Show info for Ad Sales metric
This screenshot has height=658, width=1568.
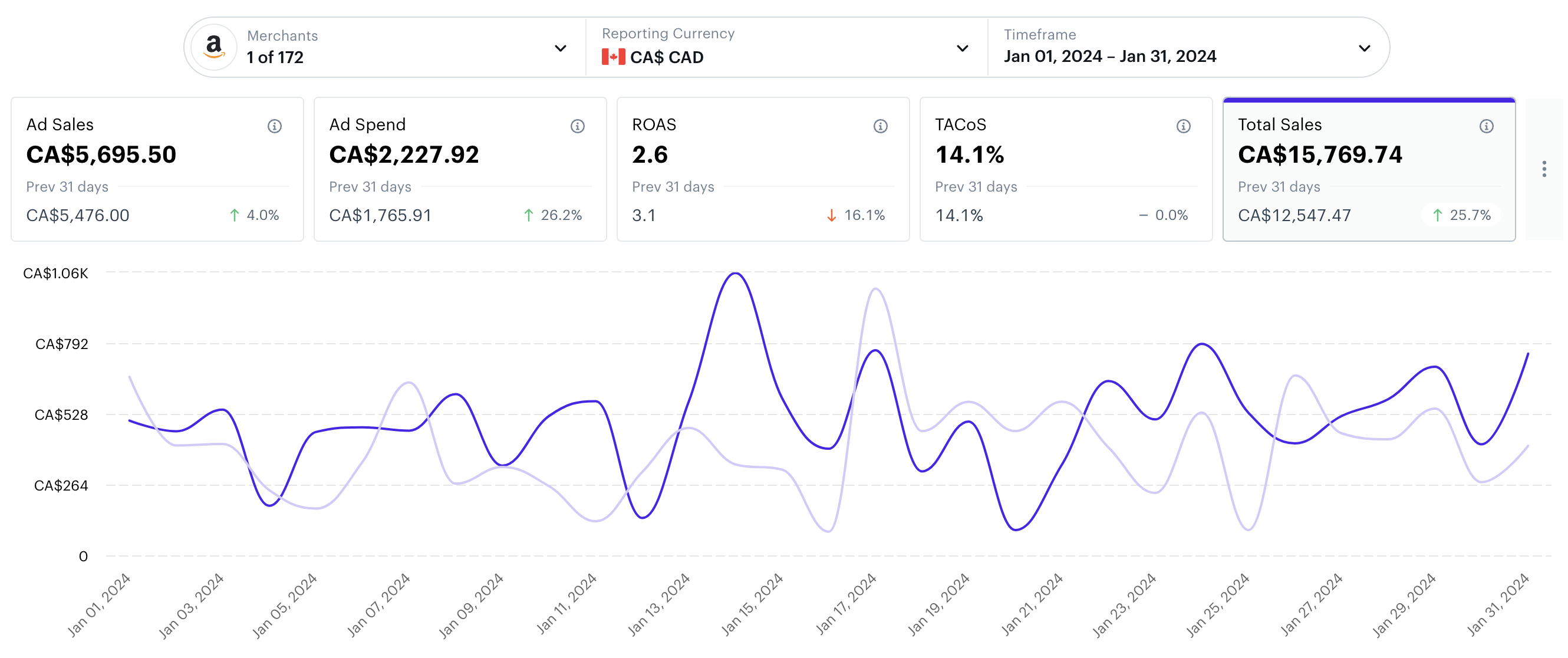point(275,126)
